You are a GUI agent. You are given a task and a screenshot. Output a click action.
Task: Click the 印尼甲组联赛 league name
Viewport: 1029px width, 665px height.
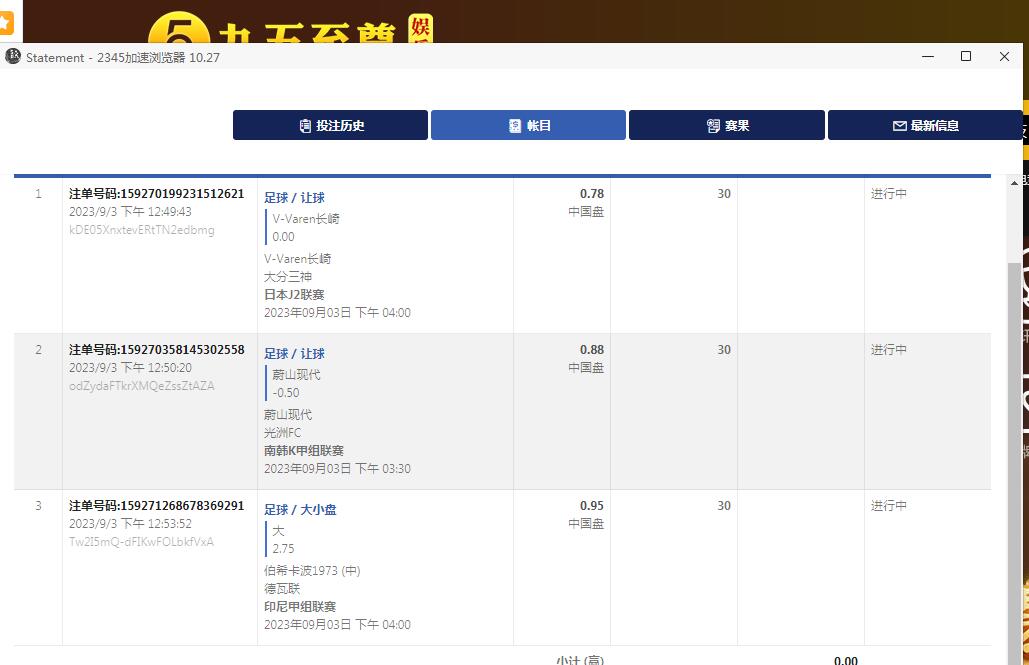tap(300, 607)
